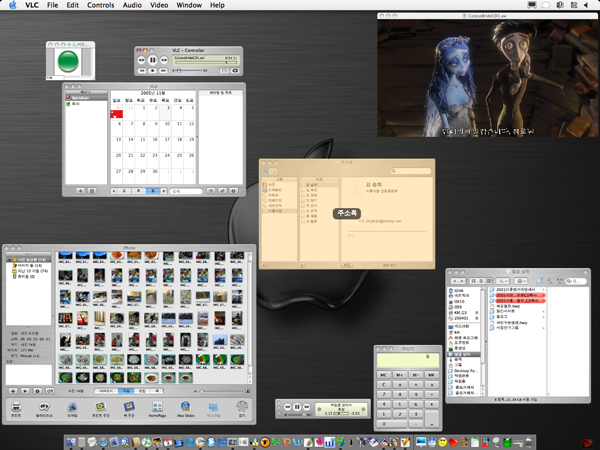Image resolution: width=600 pixels, height=450 pixels.
Task: Add a new group in Address Book
Action: (x=264, y=265)
